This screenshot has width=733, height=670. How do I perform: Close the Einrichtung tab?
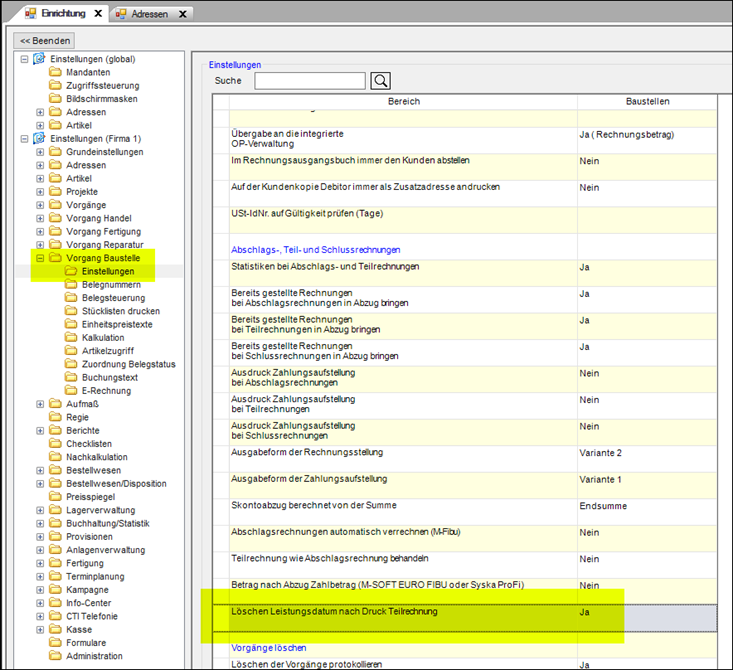(x=97, y=14)
